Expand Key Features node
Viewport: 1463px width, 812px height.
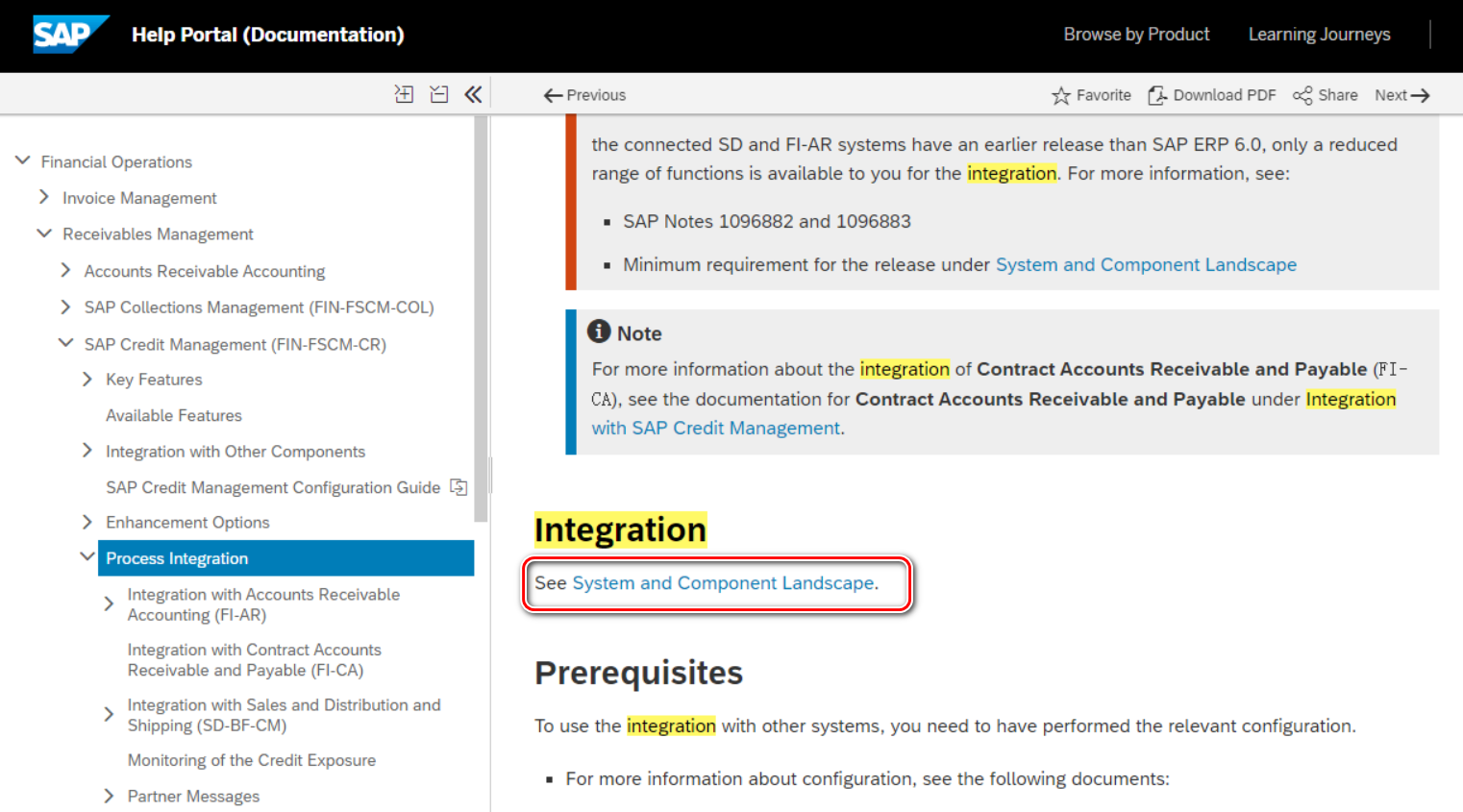point(87,379)
